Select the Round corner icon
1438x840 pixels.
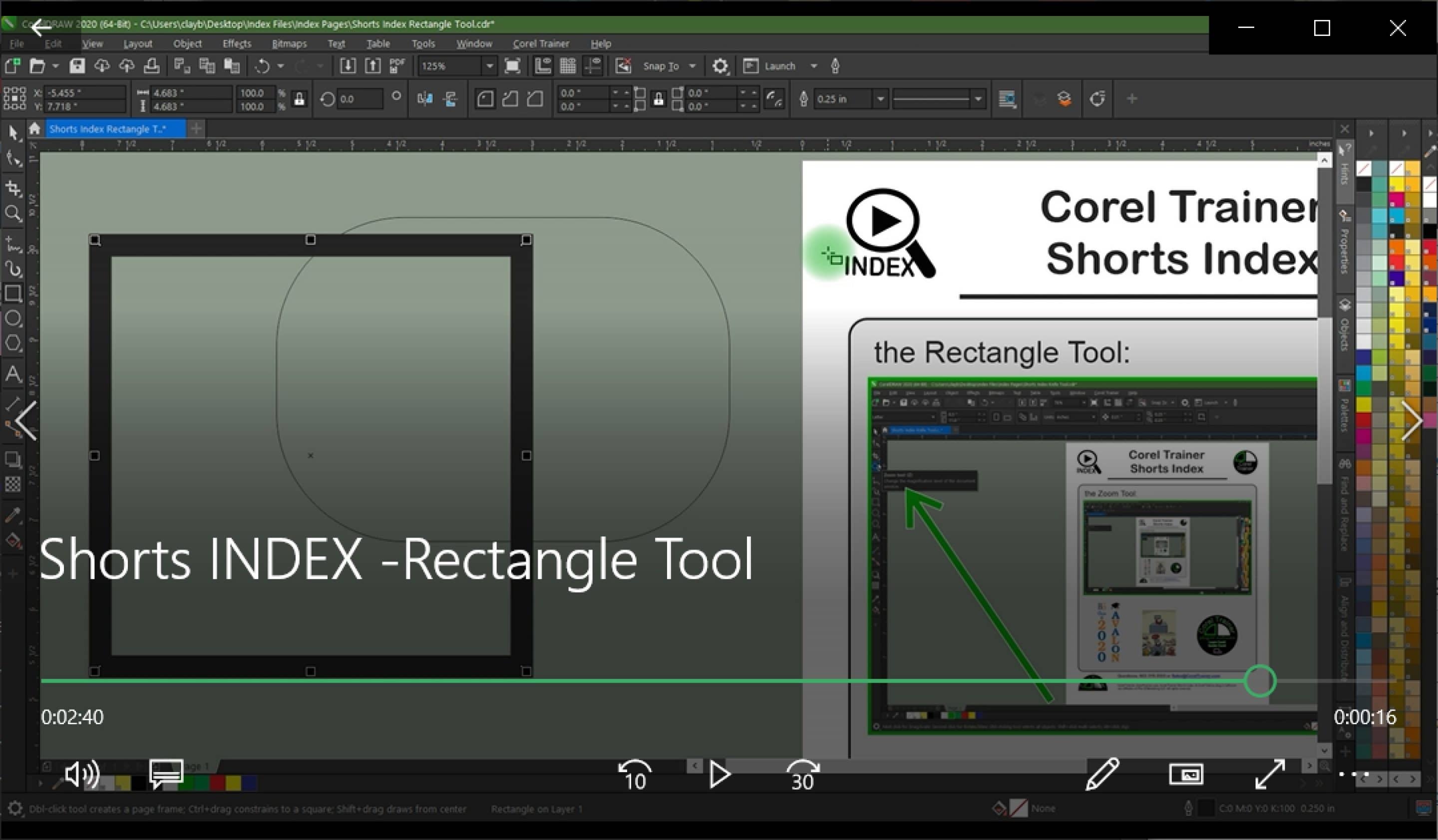tap(485, 99)
